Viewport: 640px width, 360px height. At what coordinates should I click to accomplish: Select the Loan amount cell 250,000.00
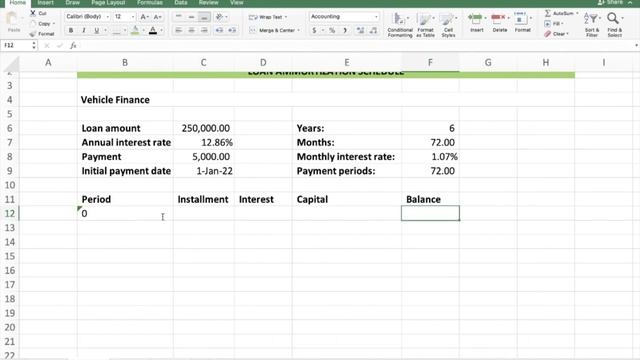204,128
